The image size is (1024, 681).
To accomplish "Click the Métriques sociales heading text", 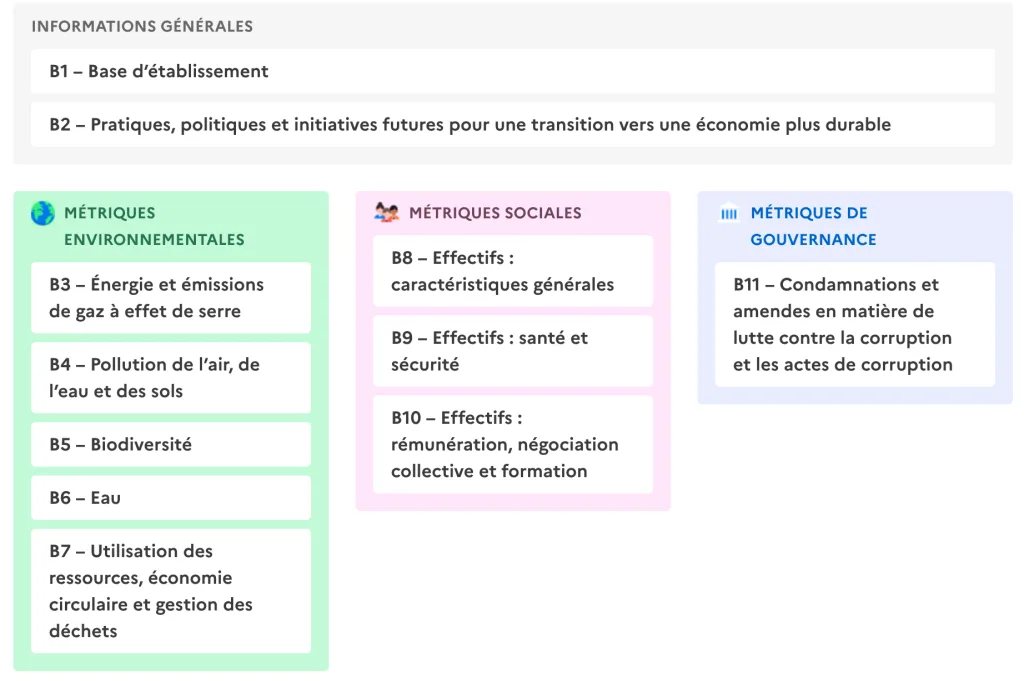I will (x=495, y=213).
